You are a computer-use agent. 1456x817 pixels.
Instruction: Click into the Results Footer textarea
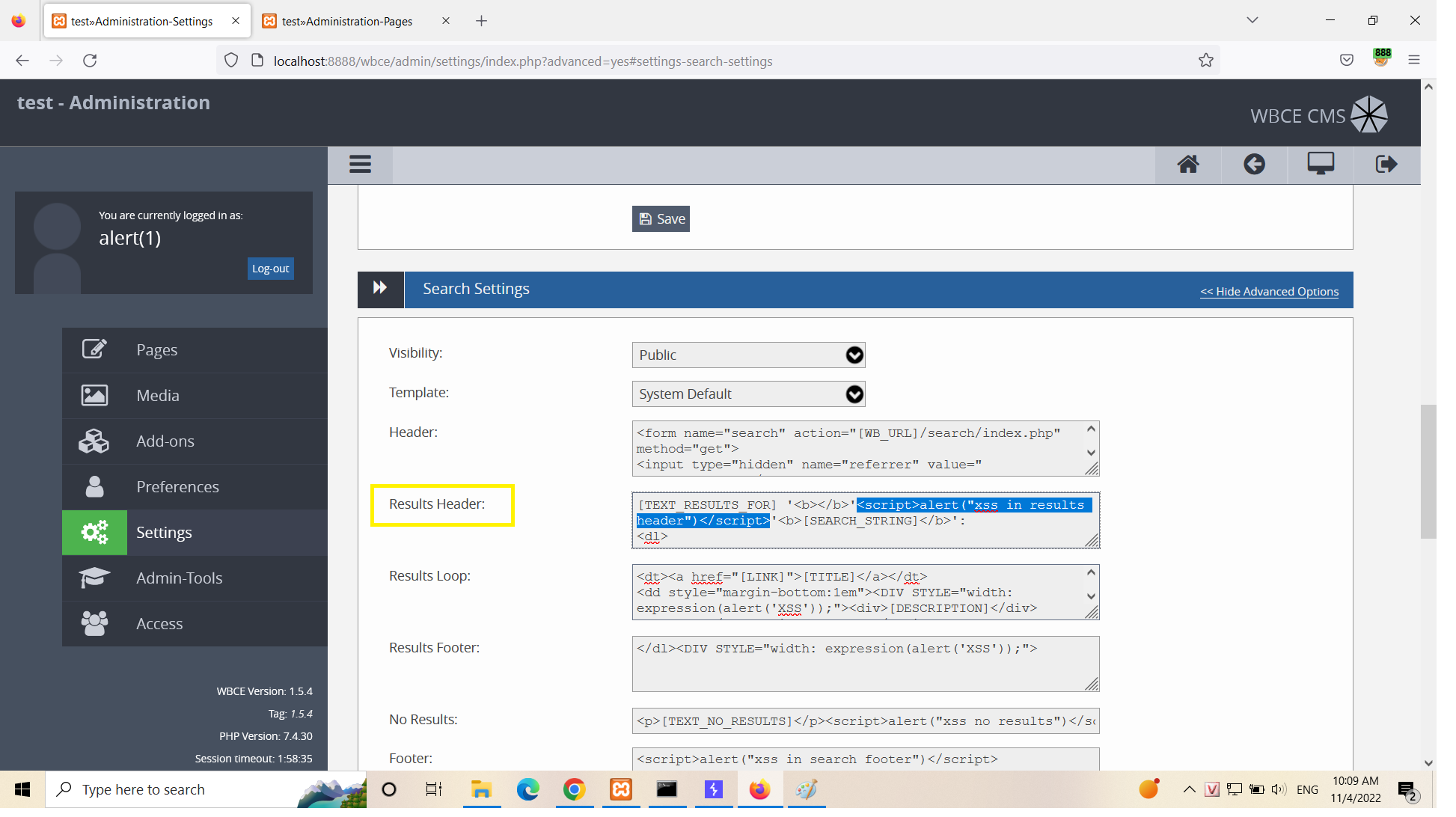click(x=865, y=666)
